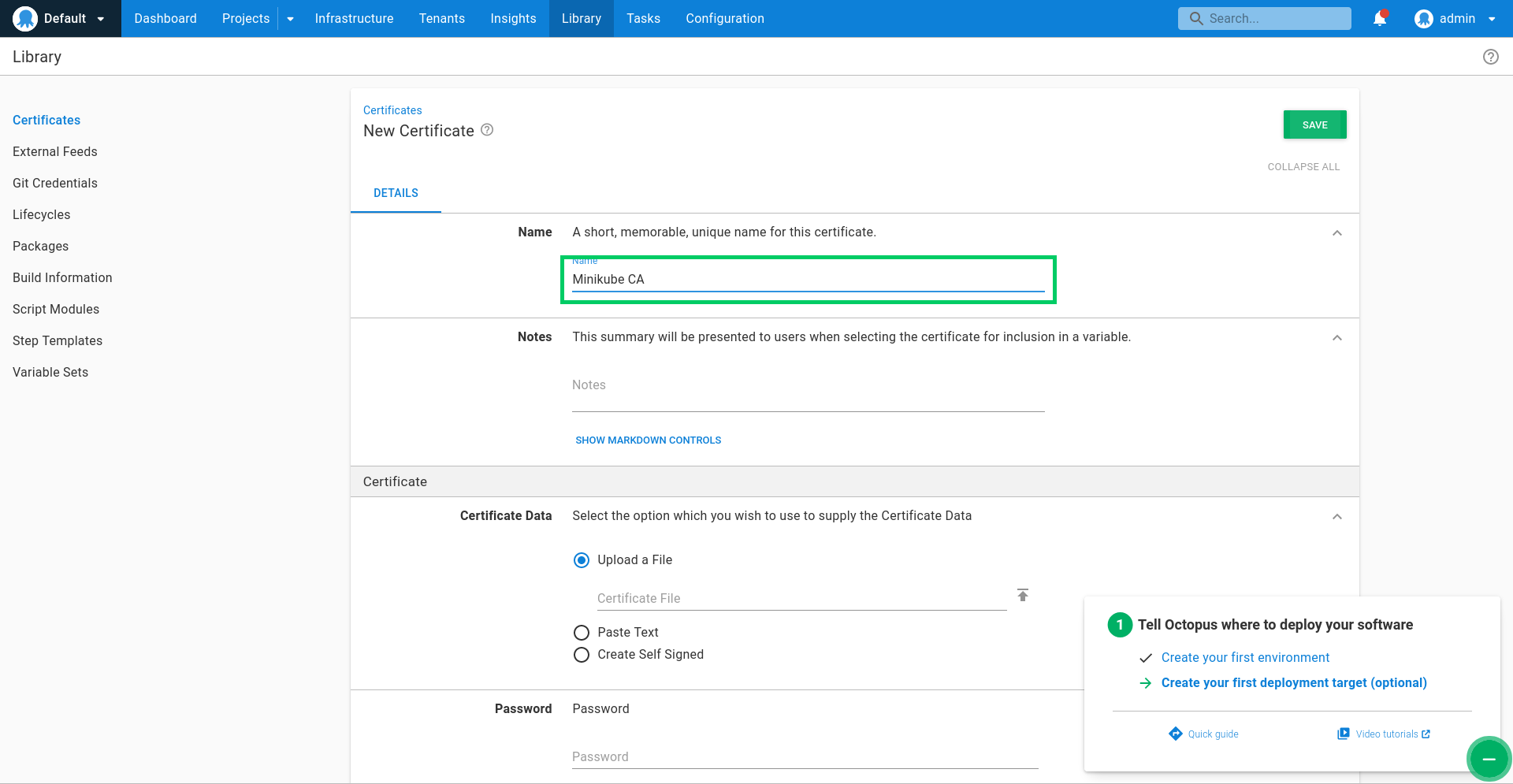Image resolution: width=1513 pixels, height=784 pixels.
Task: Click the help icon beside New Certificate
Action: coord(487,130)
